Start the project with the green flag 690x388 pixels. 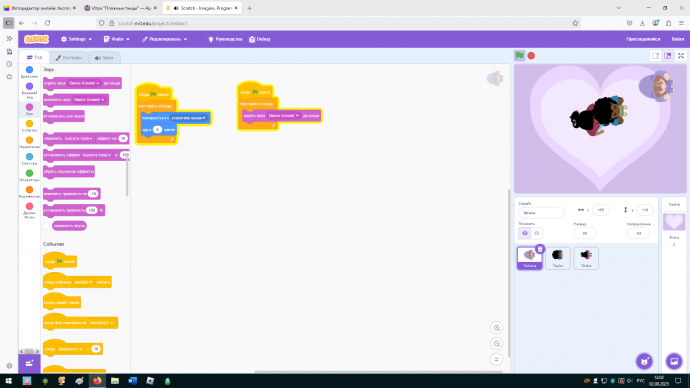520,56
